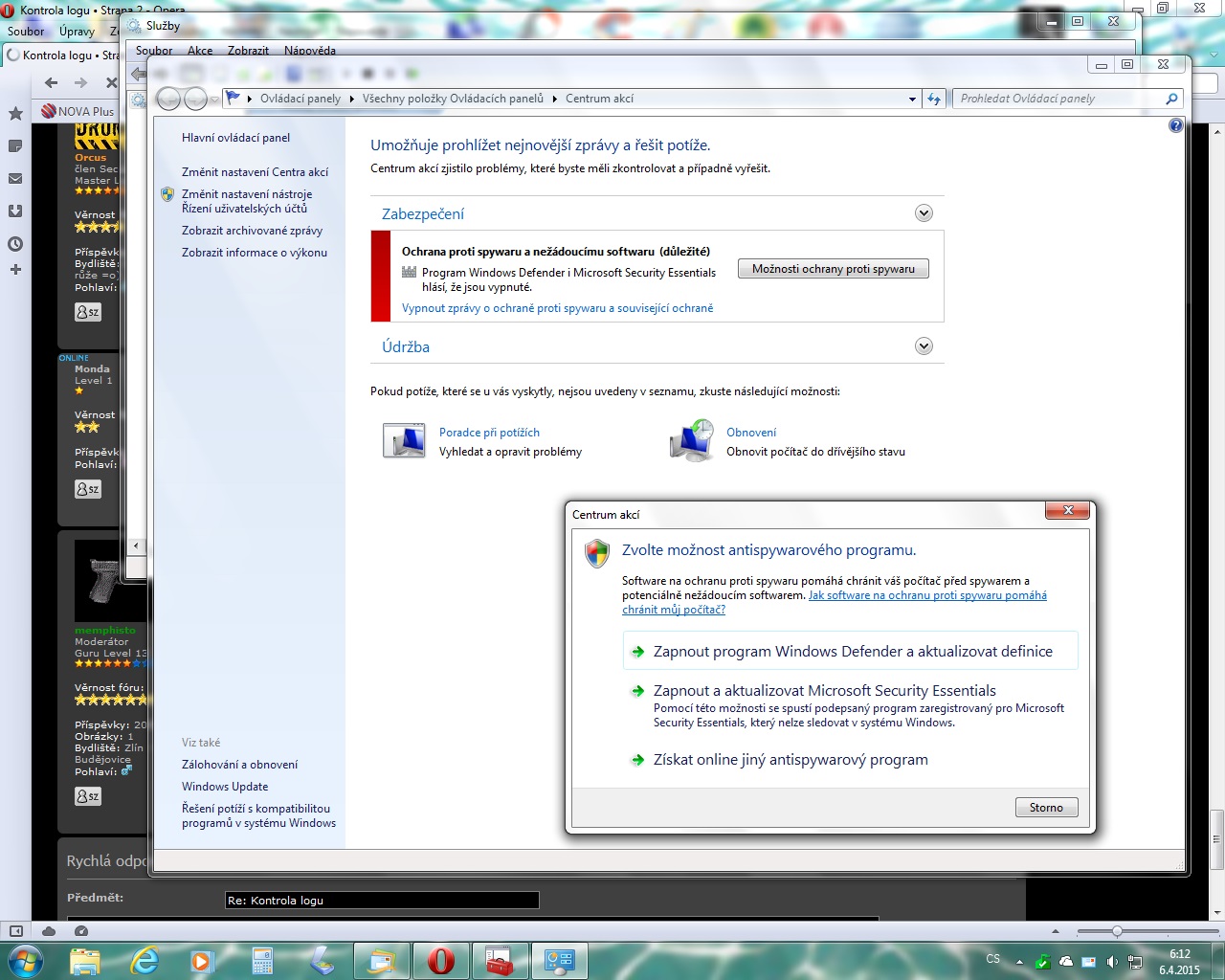The width and height of the screenshot is (1225, 980).
Task: Click the refresh button beside address bar
Action: pyautogui.click(x=934, y=99)
